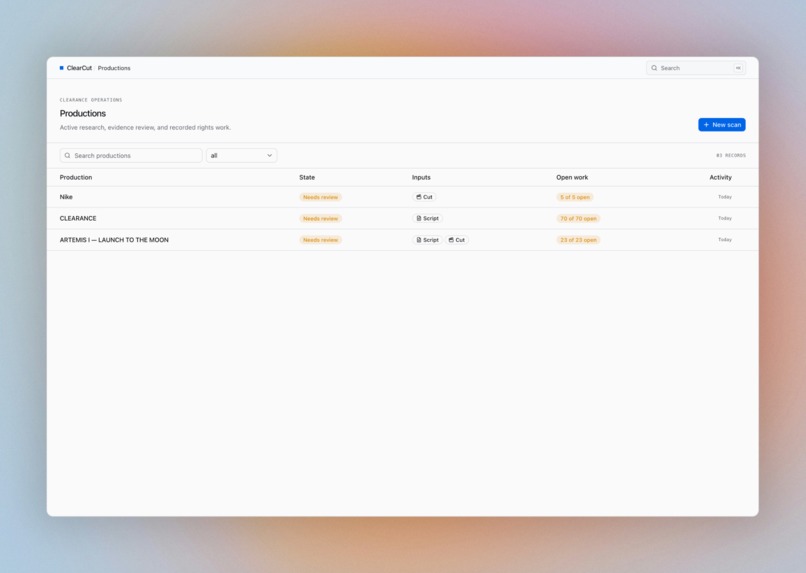The height and width of the screenshot is (573, 806).
Task: Click Today activity in ARTEMIS row
Action: point(725,240)
